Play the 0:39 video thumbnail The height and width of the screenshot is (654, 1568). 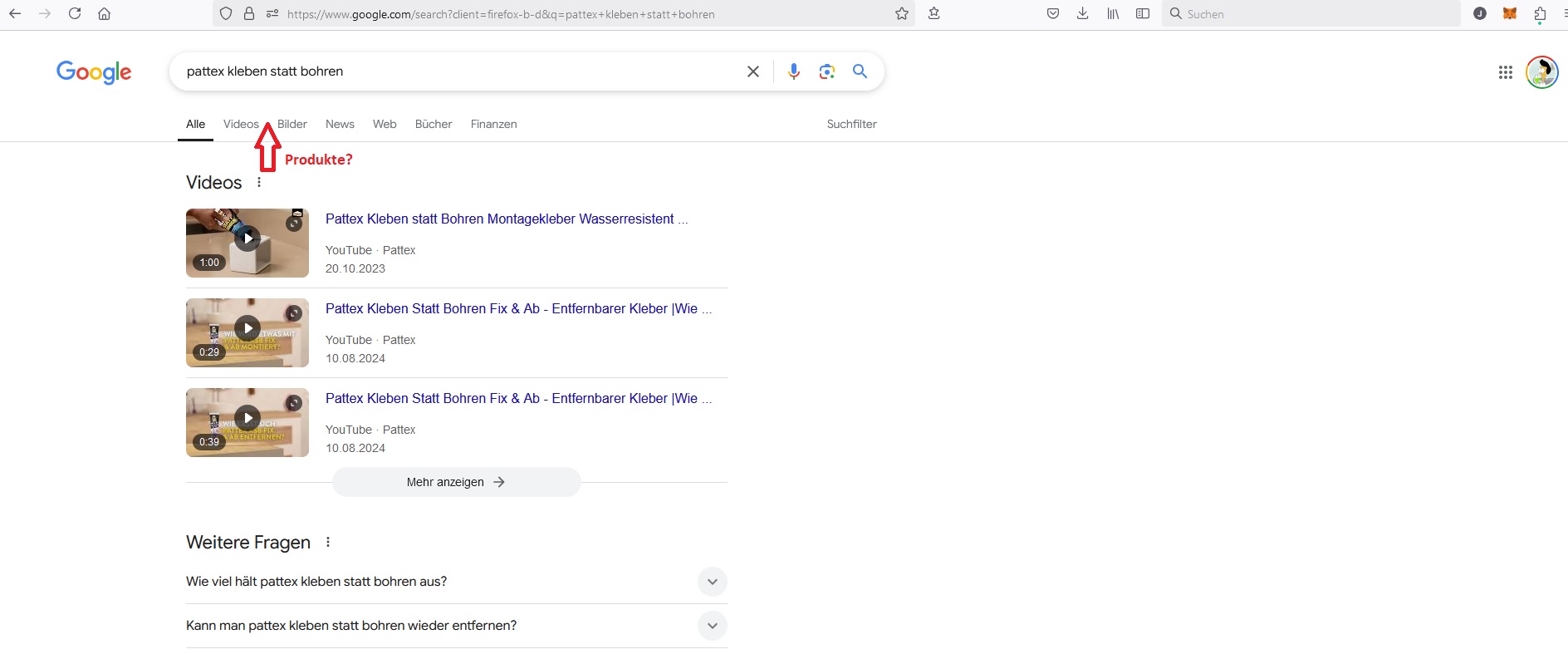coord(247,422)
